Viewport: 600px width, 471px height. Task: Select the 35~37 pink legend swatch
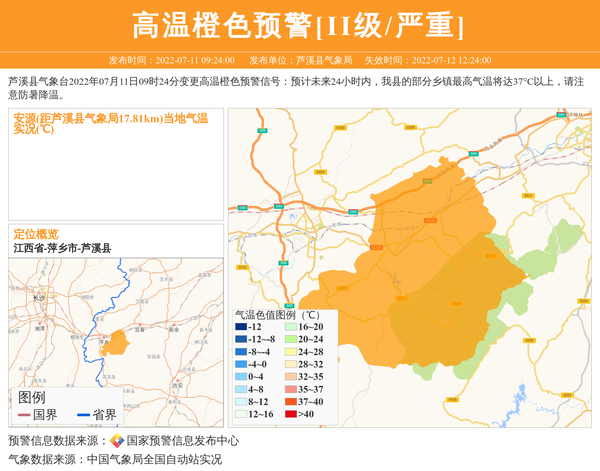pos(289,389)
